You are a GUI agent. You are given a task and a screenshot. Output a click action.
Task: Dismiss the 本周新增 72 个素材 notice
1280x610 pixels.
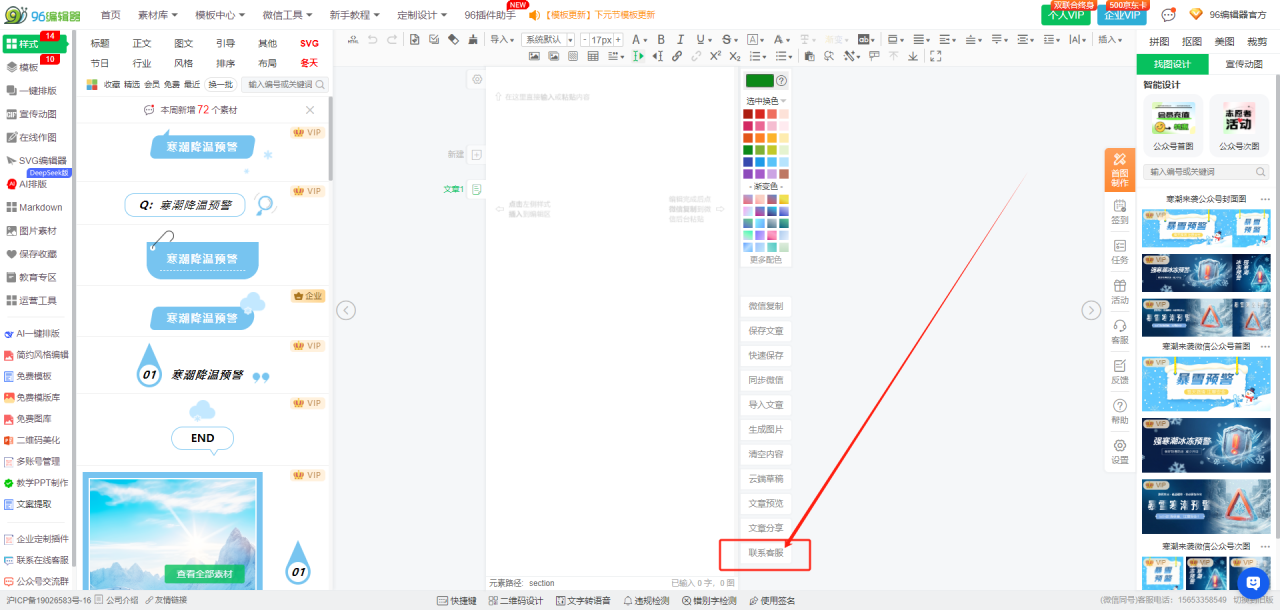(x=310, y=110)
